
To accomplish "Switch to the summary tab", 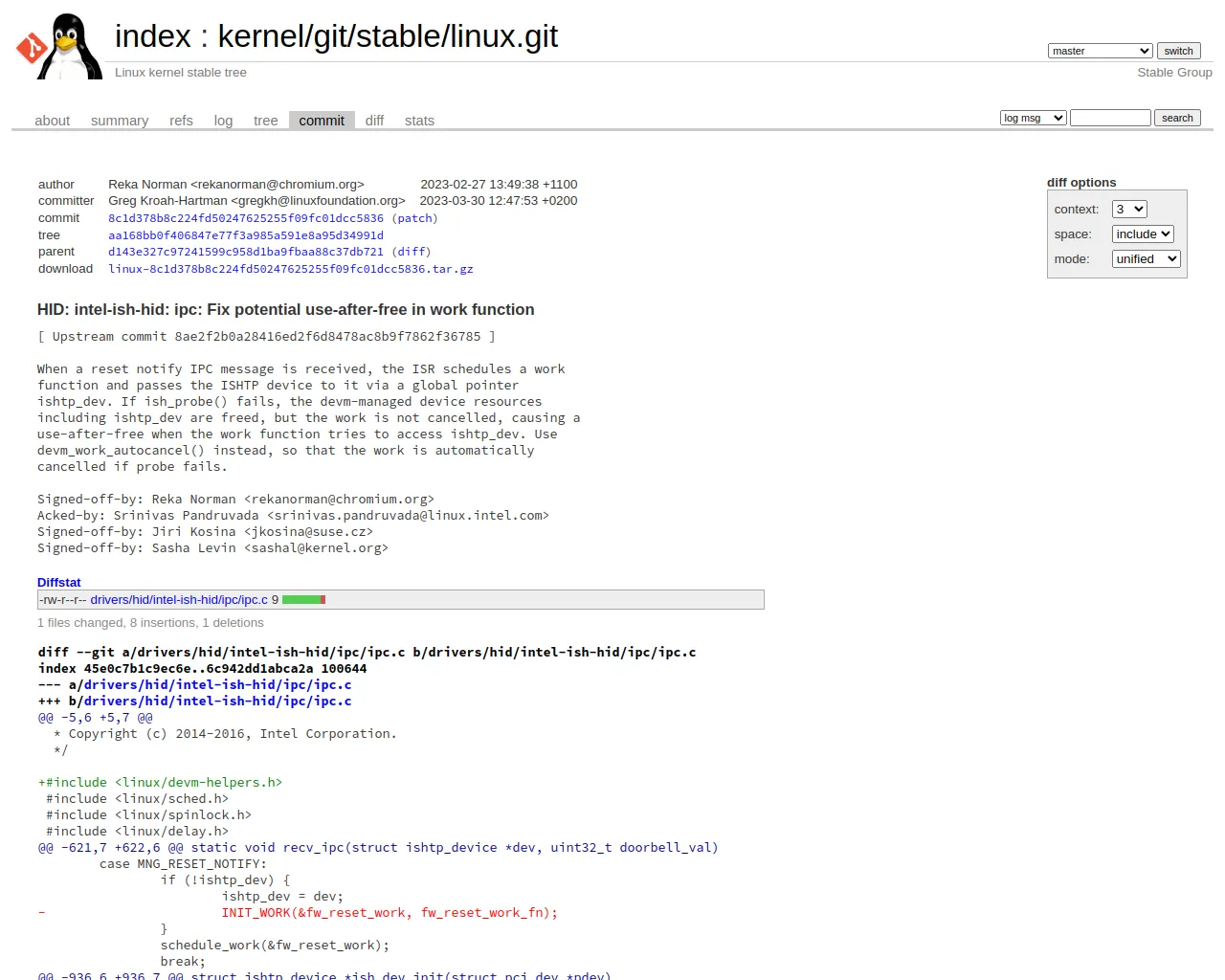I will pyautogui.click(x=120, y=121).
